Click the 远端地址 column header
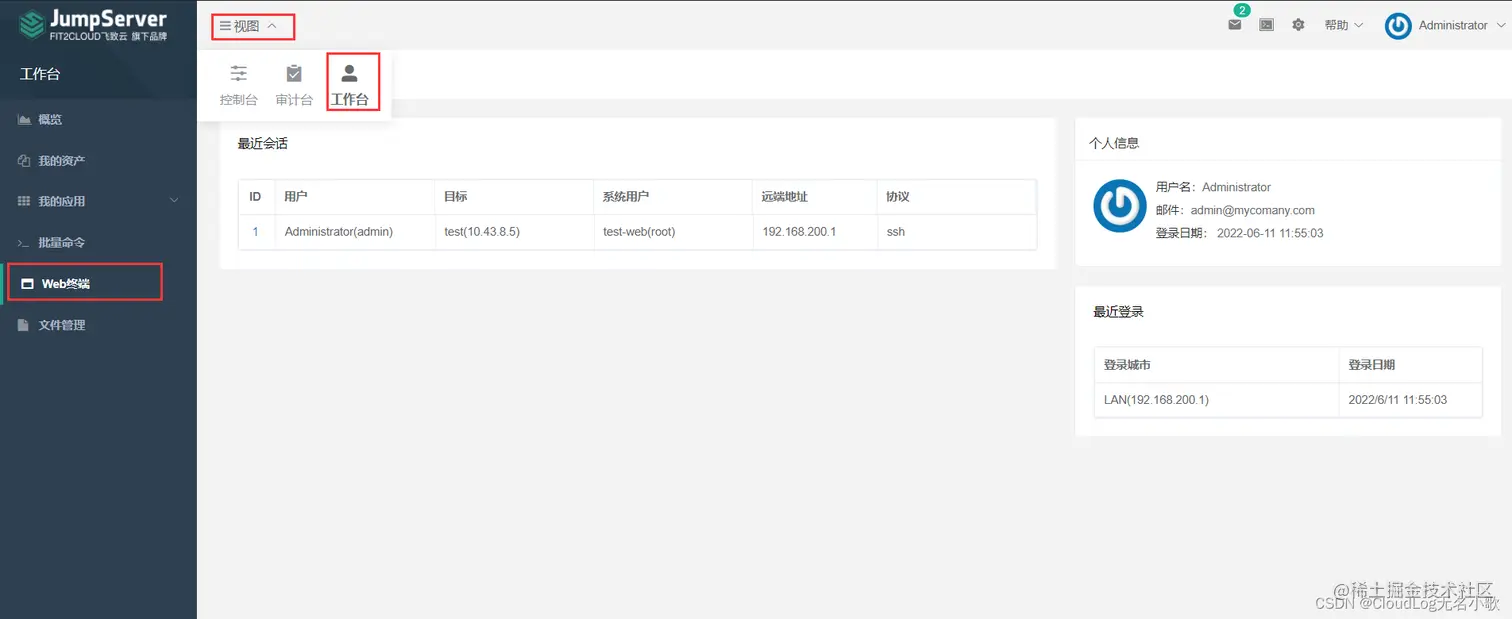This screenshot has height=619, width=1512. (x=814, y=197)
